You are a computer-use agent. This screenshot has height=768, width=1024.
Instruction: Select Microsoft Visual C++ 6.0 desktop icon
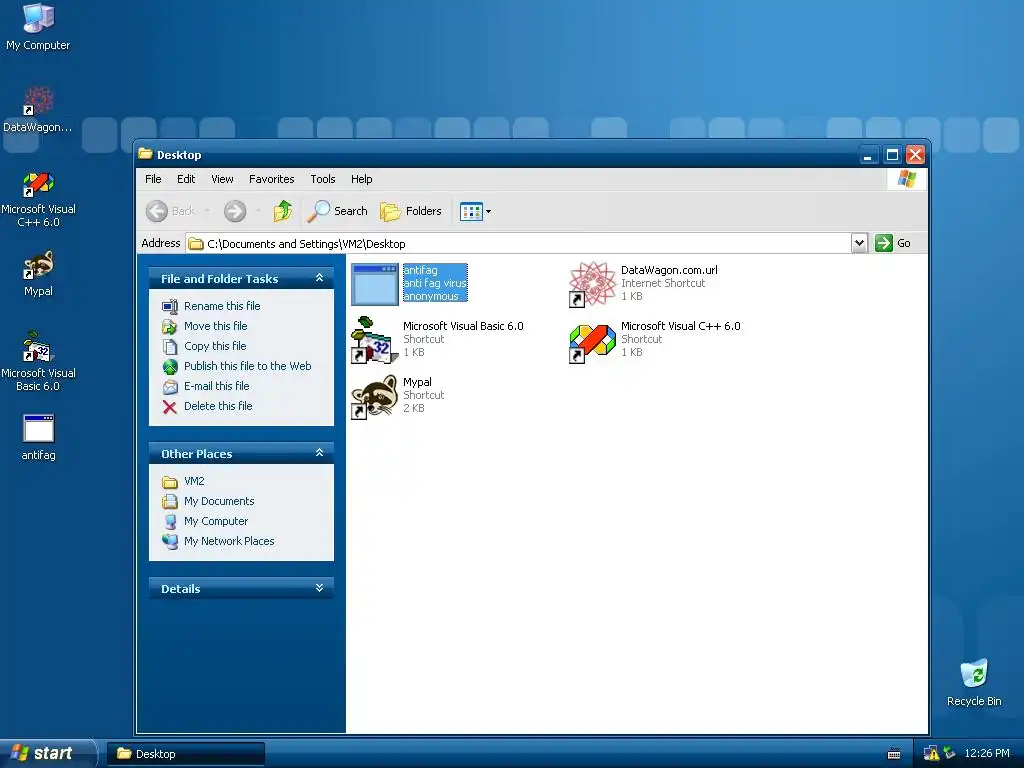(38, 199)
